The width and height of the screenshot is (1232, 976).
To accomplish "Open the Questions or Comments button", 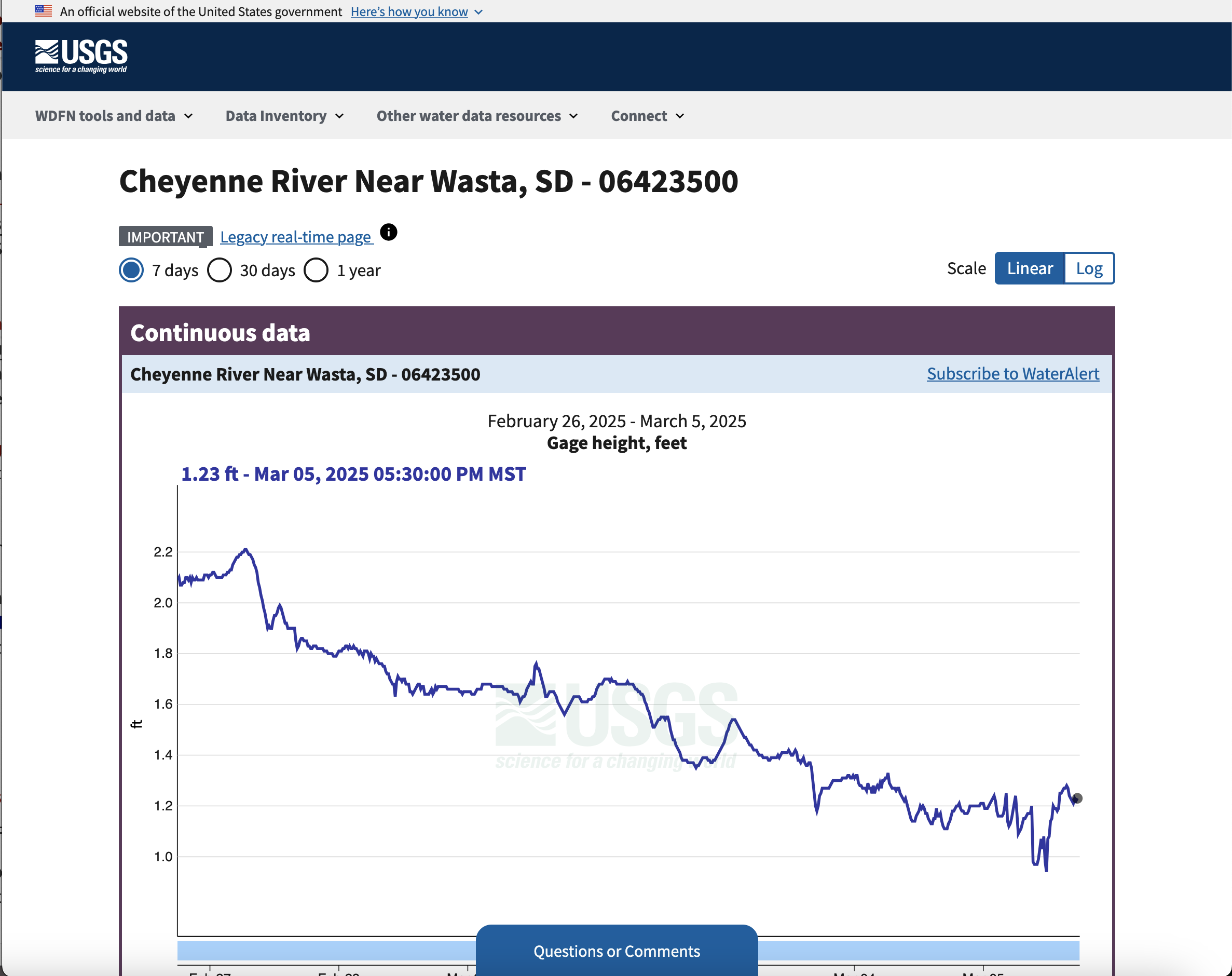I will pos(617,950).
